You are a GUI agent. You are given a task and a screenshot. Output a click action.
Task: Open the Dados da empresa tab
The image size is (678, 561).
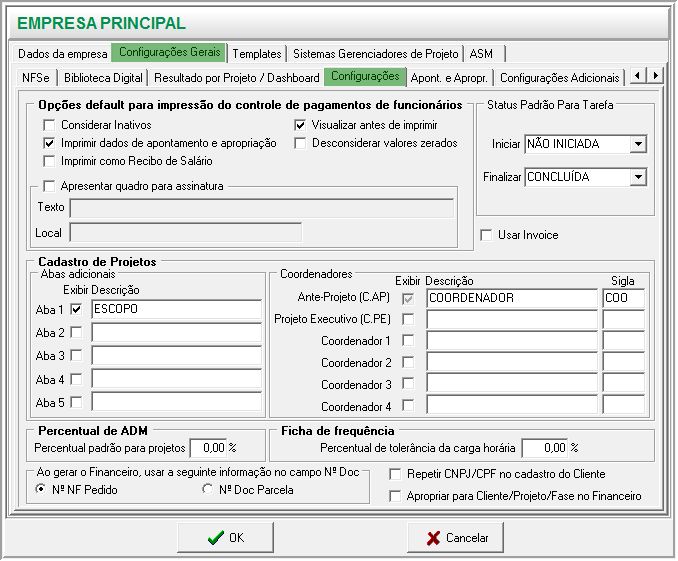[62, 54]
